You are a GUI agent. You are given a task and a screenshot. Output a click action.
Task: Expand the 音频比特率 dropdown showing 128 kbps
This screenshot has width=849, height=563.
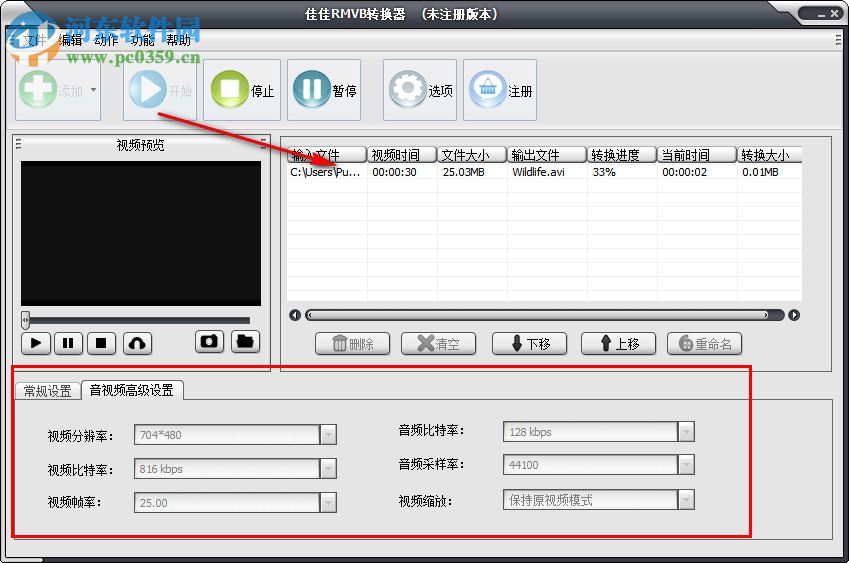[686, 431]
